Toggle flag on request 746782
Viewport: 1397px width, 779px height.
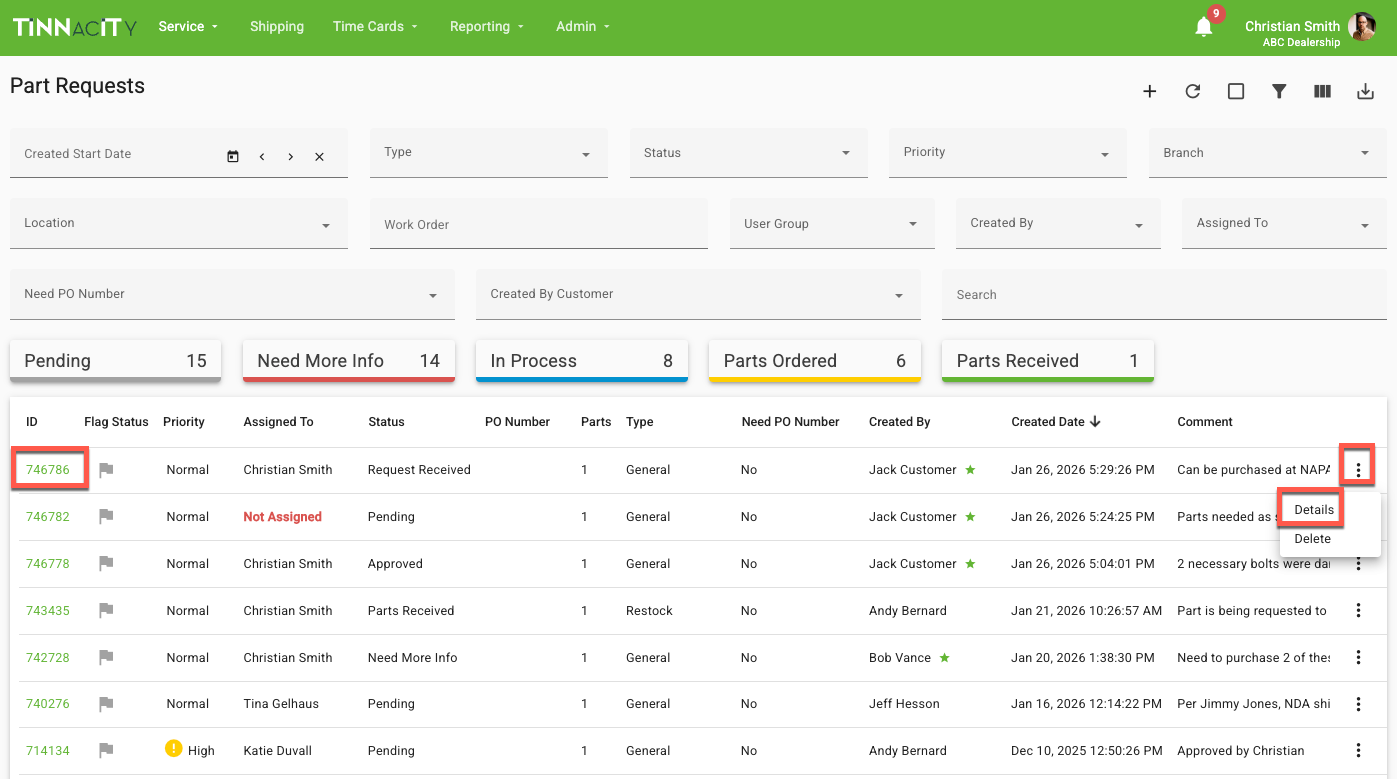(106, 516)
